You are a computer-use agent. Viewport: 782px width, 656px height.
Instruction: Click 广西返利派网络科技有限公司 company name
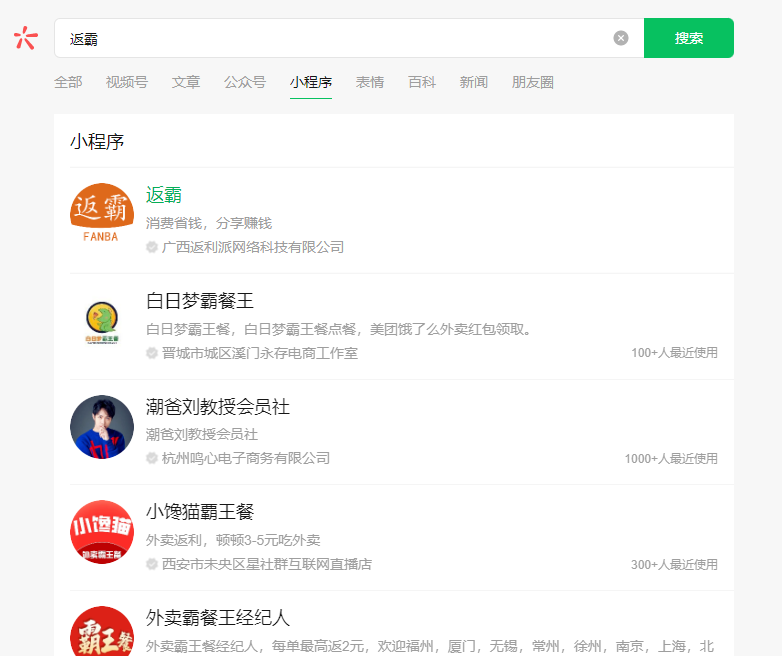(253, 247)
